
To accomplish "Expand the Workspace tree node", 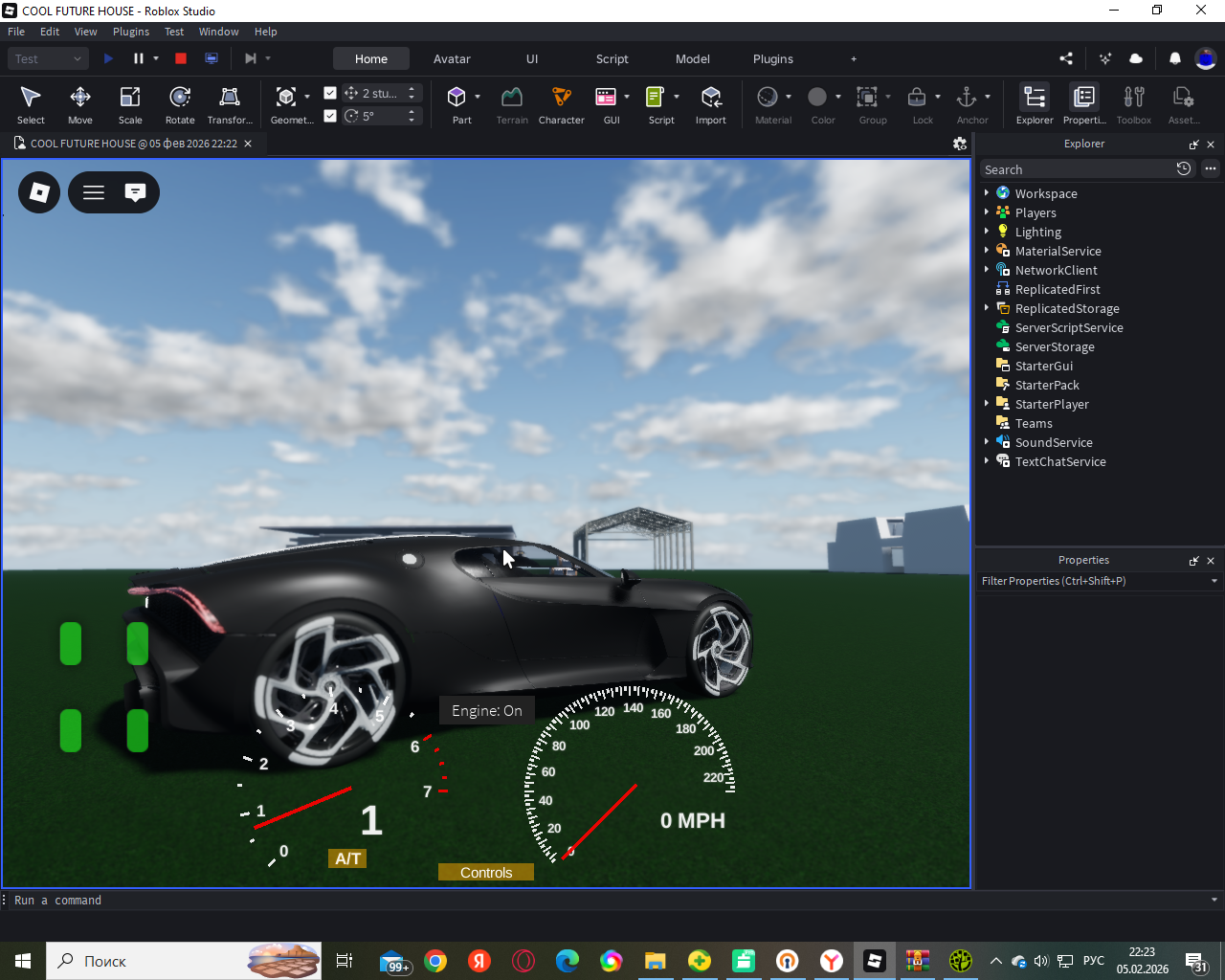I will [x=987, y=192].
